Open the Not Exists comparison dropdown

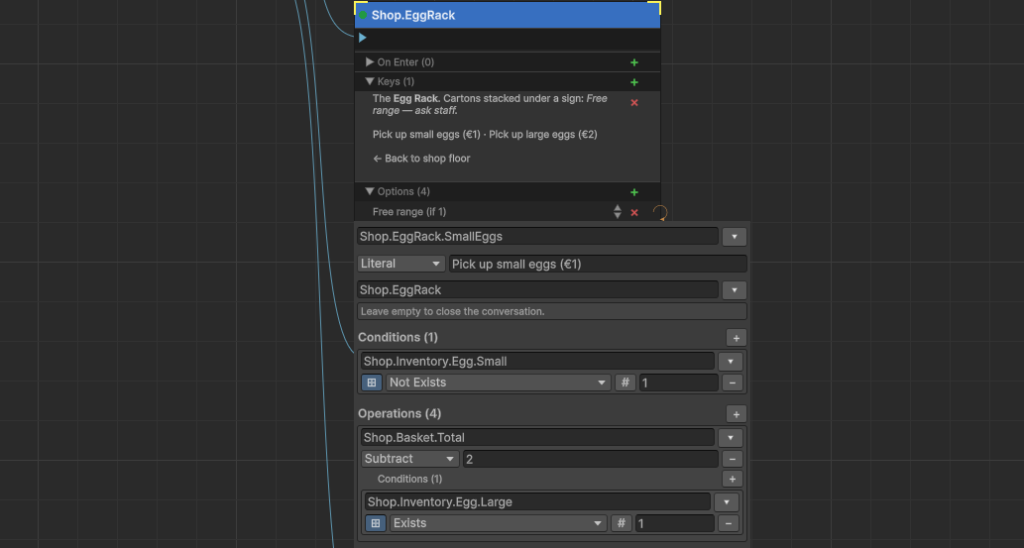click(x=498, y=383)
